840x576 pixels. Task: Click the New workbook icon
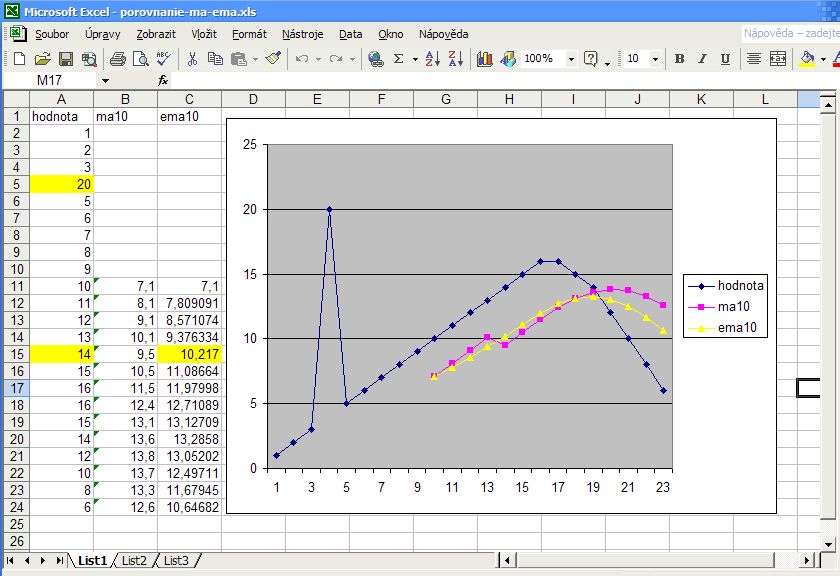[19, 58]
